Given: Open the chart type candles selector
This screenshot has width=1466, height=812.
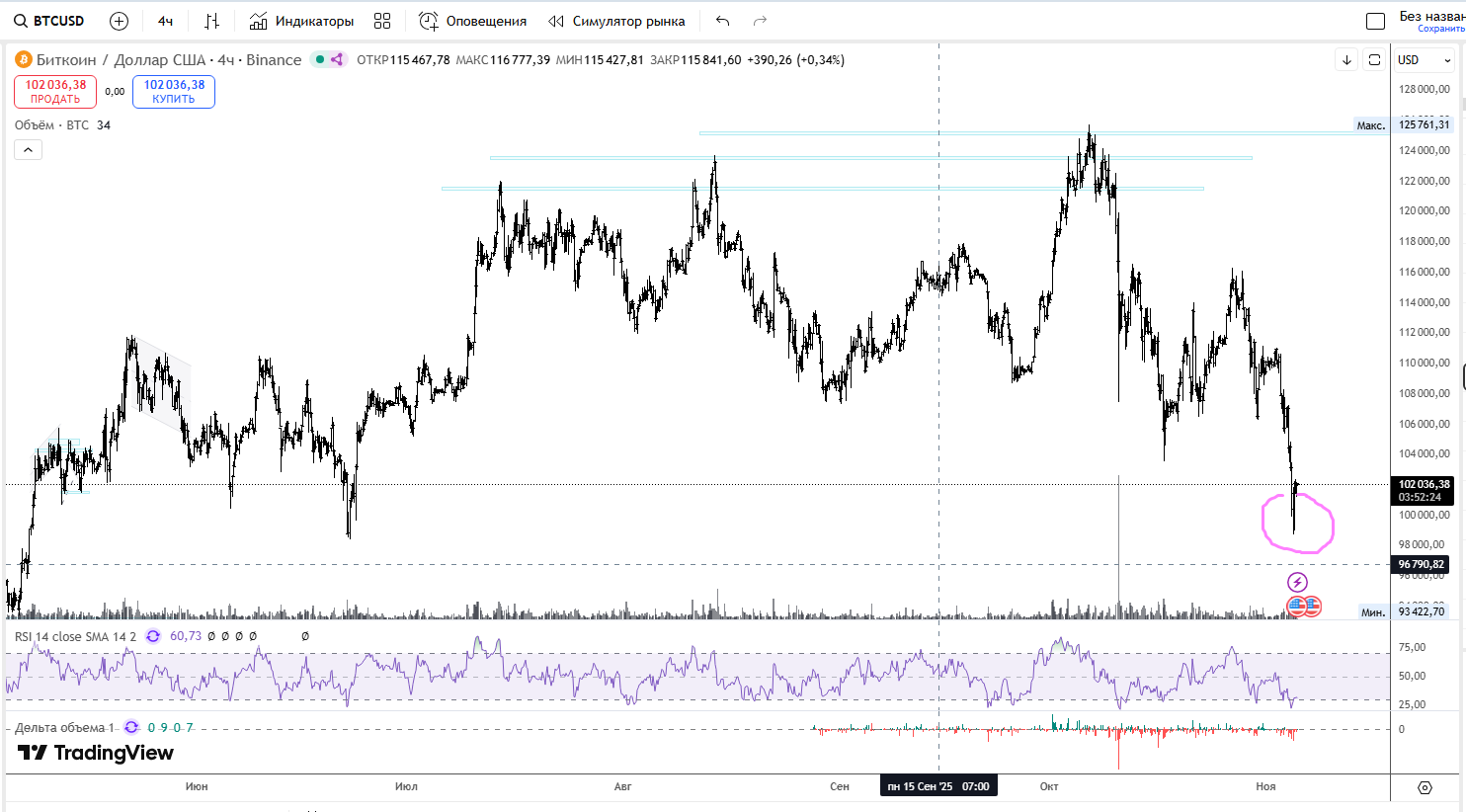Looking at the screenshot, I should point(211,21).
